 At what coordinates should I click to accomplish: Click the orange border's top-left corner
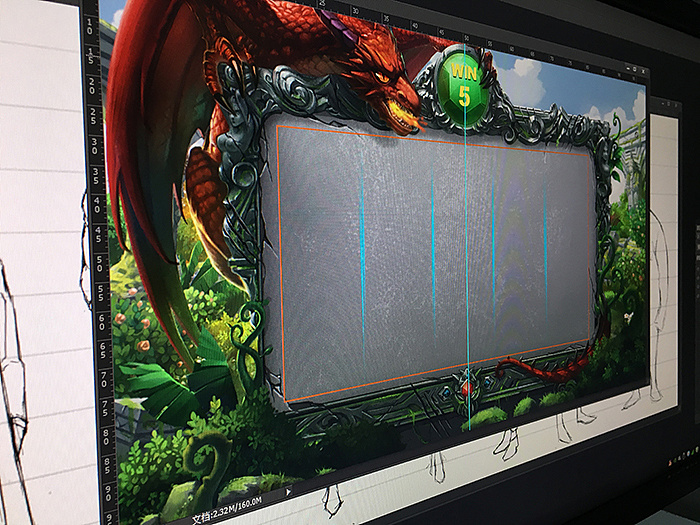(278, 127)
